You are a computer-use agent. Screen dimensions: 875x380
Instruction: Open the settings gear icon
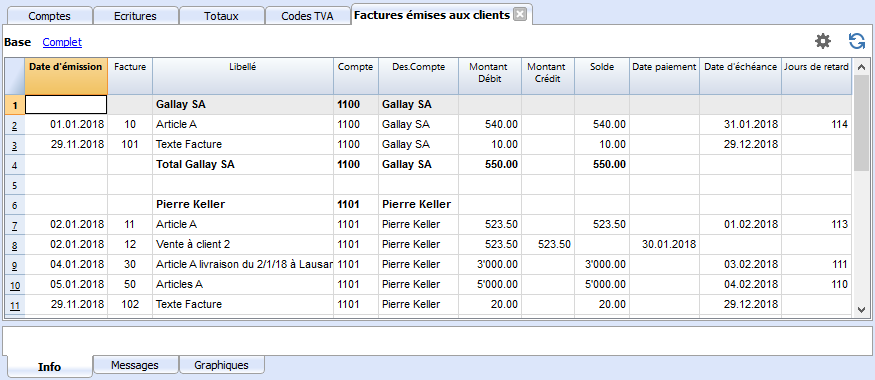click(823, 41)
